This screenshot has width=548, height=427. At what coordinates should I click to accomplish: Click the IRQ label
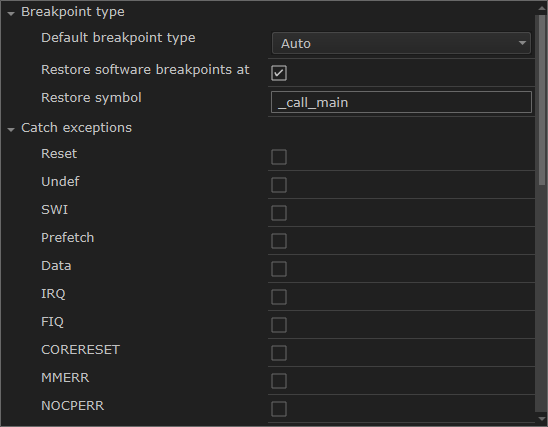[53, 294]
